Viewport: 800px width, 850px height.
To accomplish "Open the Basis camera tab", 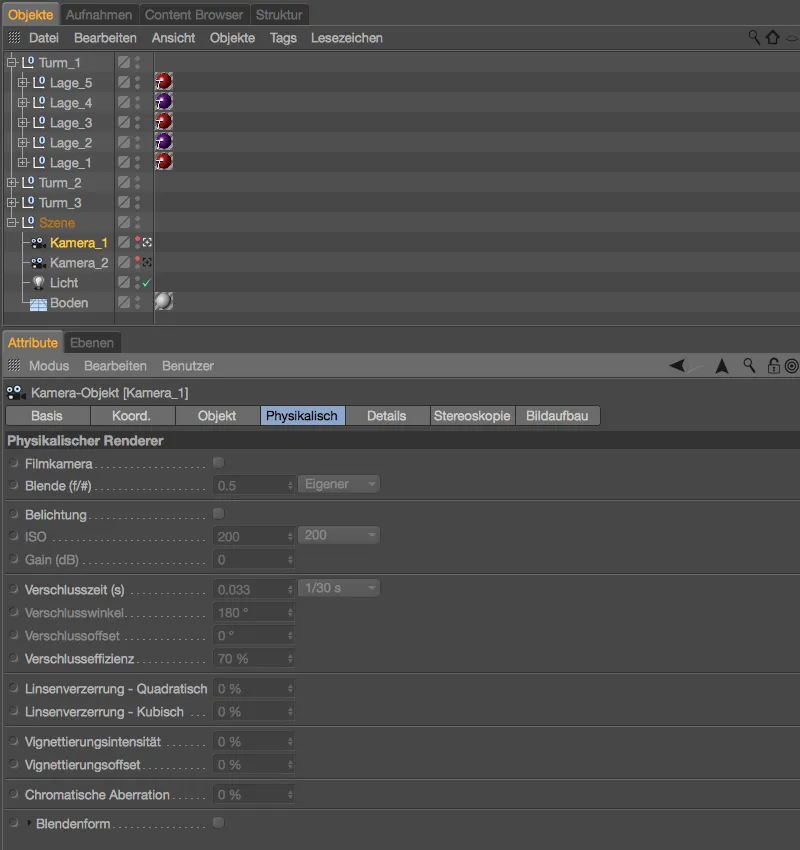I will tap(47, 416).
